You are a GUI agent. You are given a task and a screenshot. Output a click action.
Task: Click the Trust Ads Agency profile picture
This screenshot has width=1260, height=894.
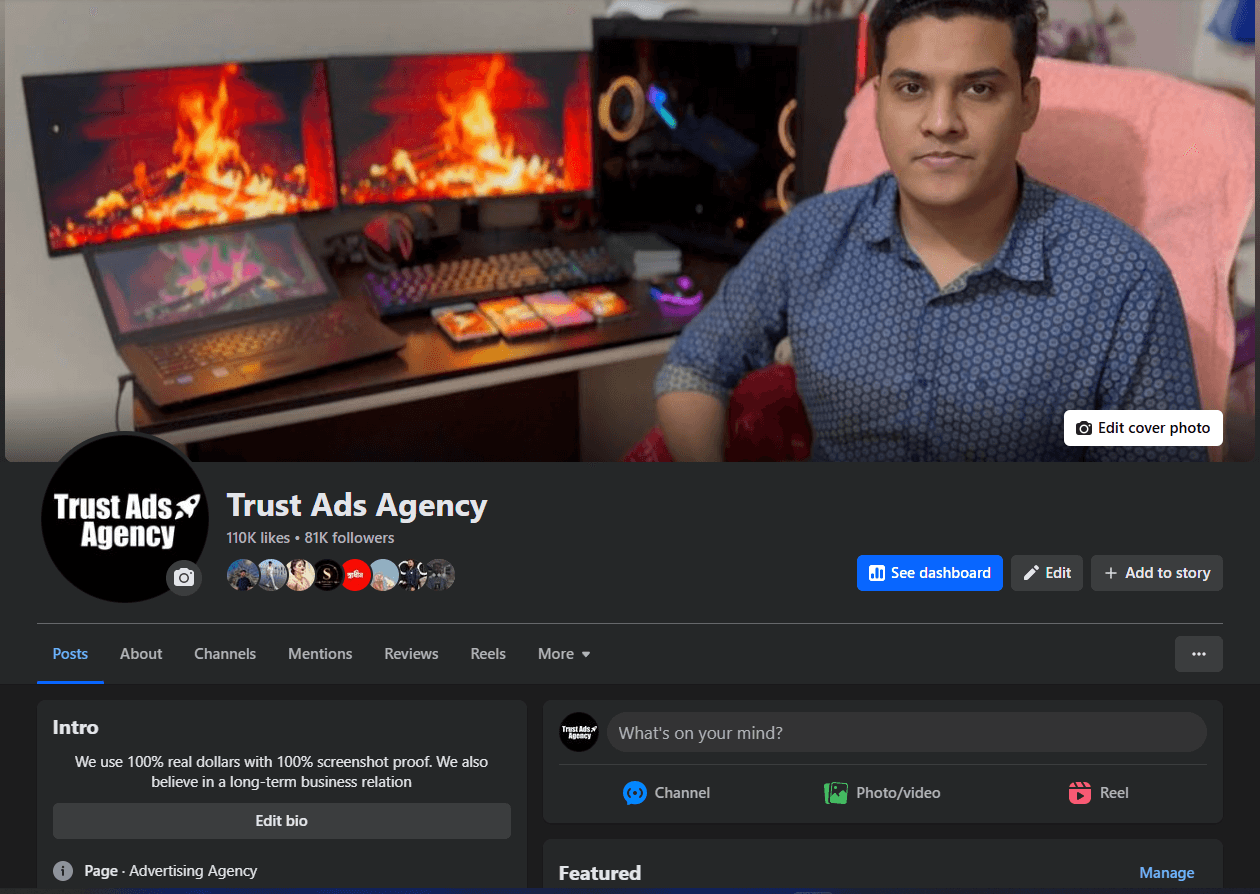click(x=125, y=518)
